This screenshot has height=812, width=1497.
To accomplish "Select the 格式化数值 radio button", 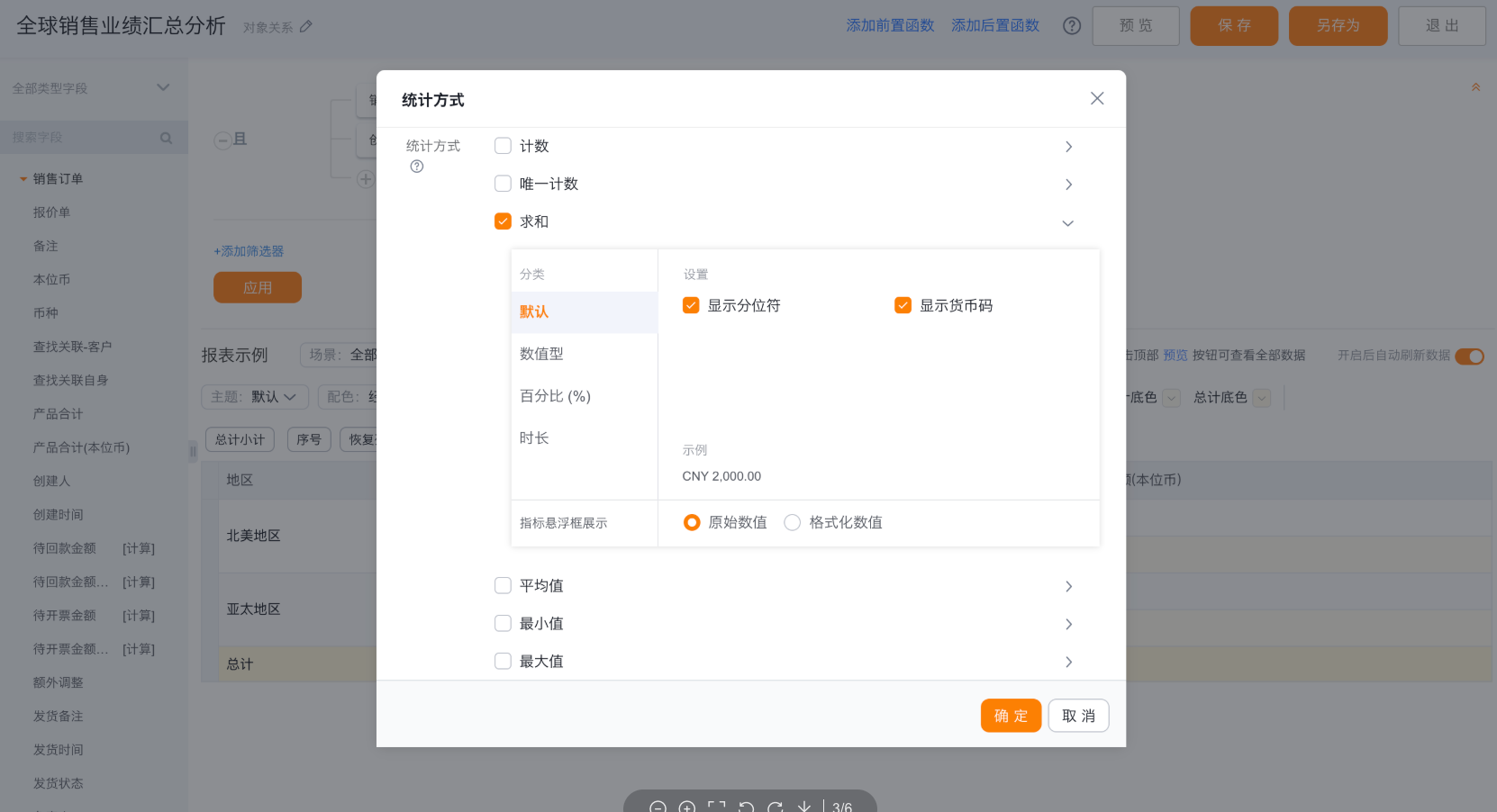I will pos(792,522).
